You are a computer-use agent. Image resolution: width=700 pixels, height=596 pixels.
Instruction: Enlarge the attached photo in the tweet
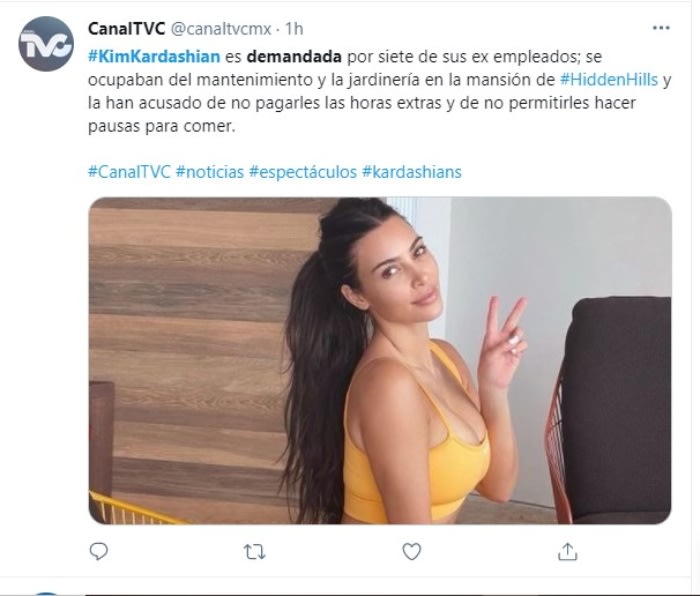(380, 360)
